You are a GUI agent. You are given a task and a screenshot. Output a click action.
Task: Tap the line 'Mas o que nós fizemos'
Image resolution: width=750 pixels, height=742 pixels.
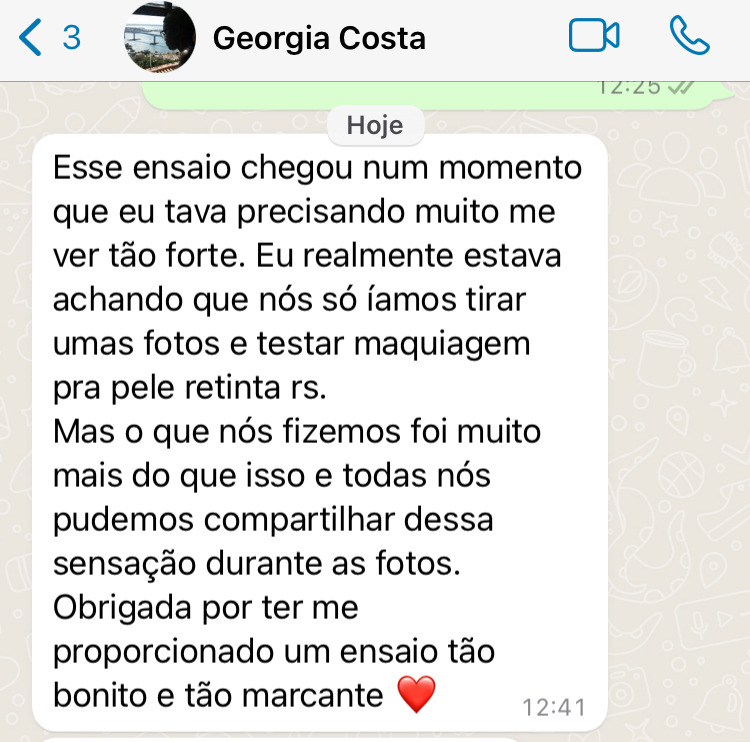click(x=297, y=432)
